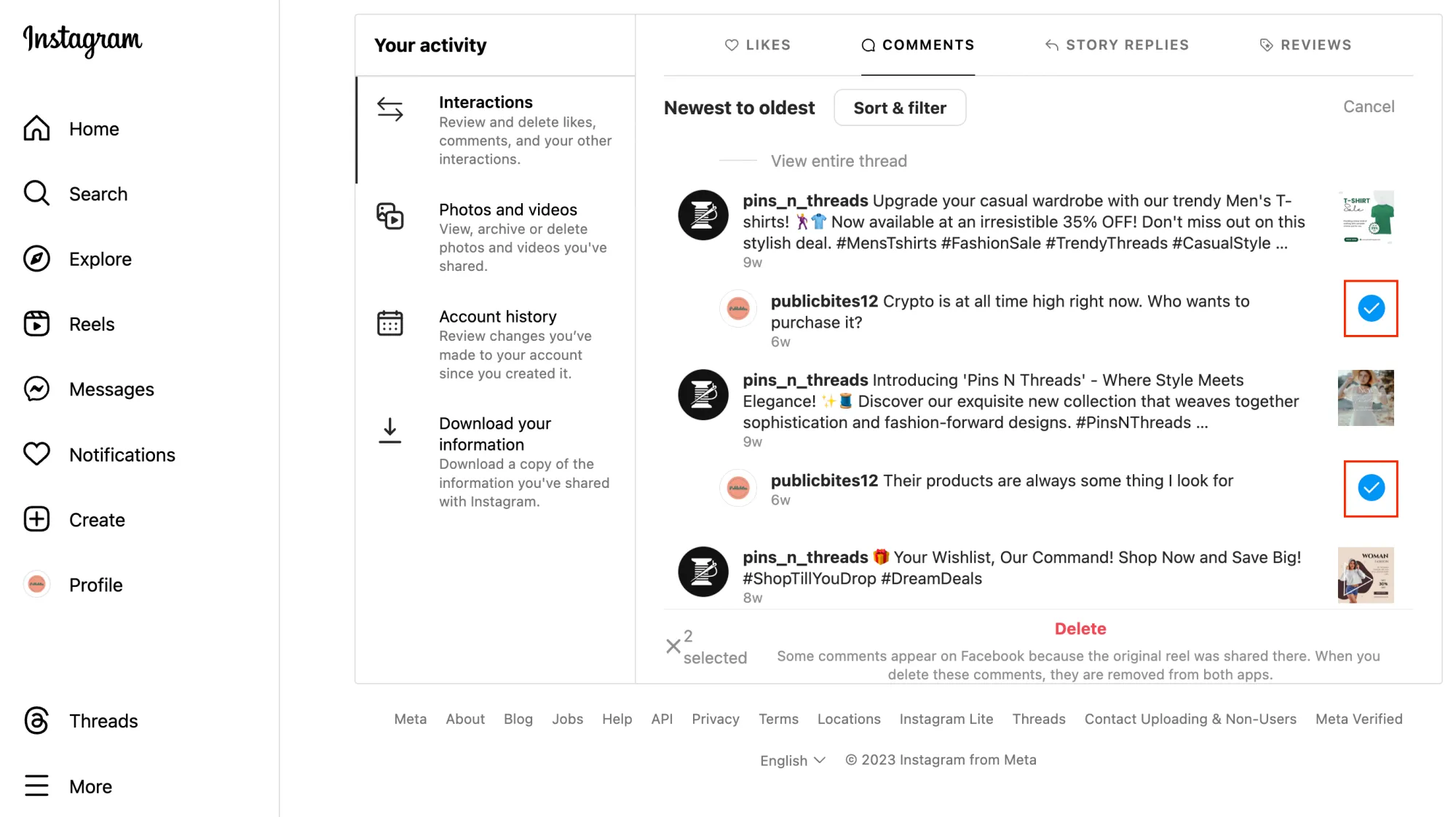Switch to the Likes tab
The width and height of the screenshot is (1456, 817).
757,45
